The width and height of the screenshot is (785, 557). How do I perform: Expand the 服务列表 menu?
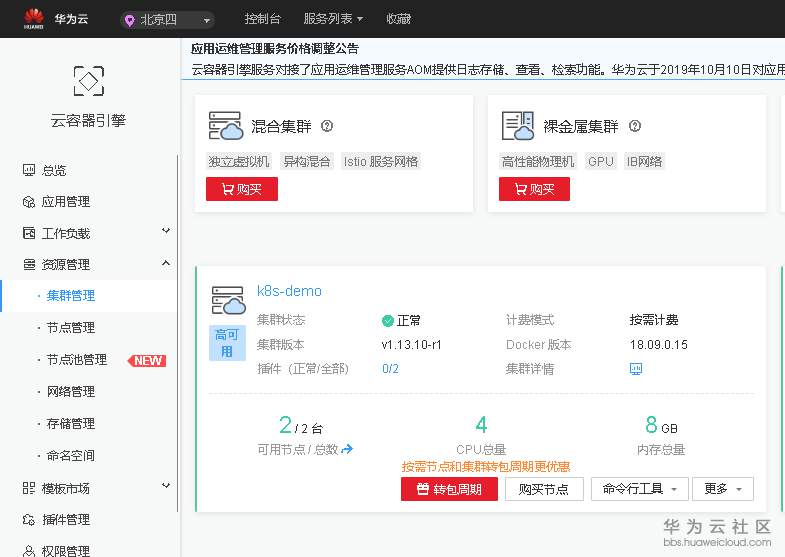pyautogui.click(x=333, y=19)
